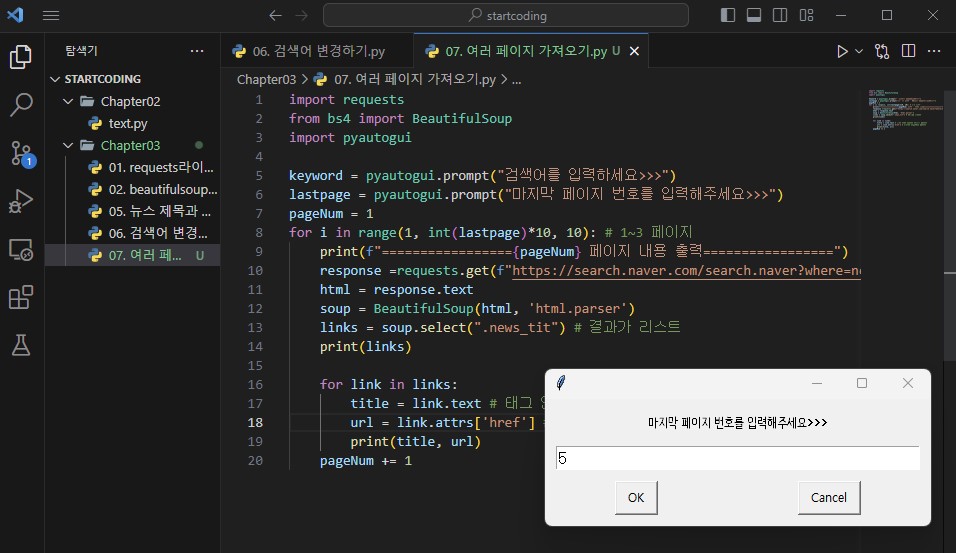
Task: Go forward with the right arrow
Action: coord(302,15)
